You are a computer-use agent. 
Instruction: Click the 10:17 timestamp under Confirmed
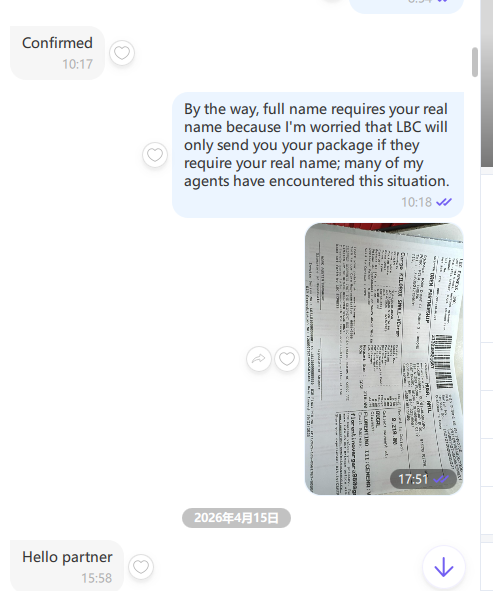[x=77, y=64]
